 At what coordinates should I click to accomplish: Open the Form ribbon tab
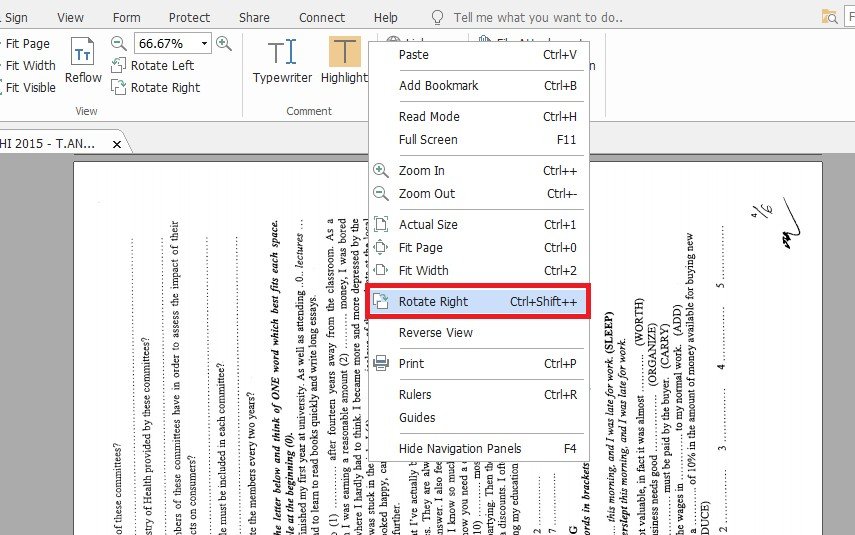(x=127, y=17)
